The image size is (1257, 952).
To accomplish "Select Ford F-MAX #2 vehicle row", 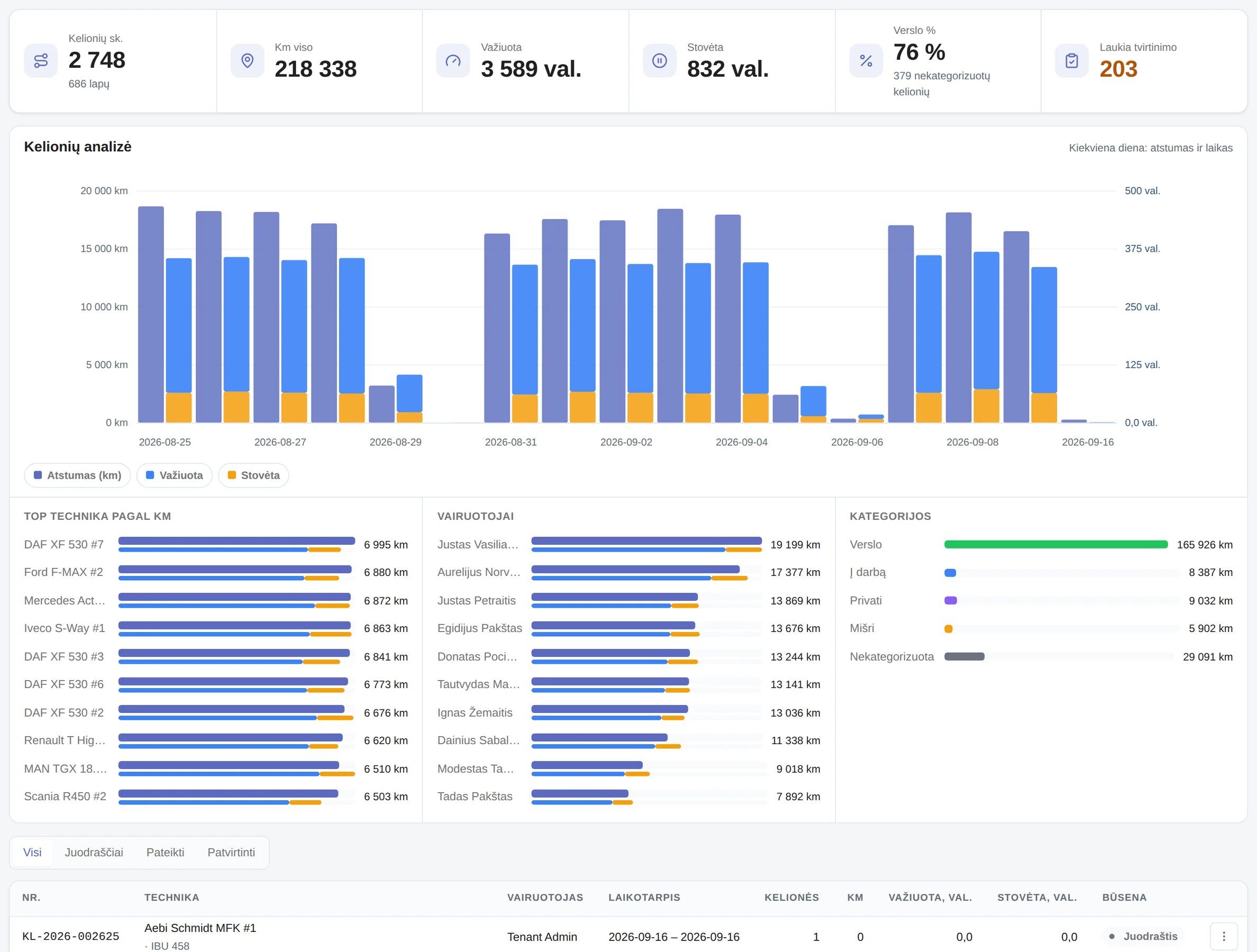I will [216, 573].
